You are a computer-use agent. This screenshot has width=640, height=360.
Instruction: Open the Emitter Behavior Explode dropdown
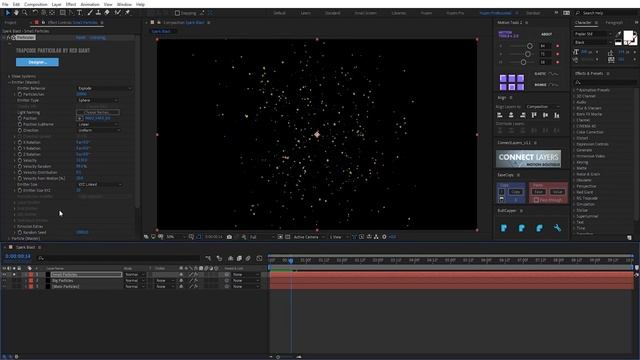(x=104, y=88)
